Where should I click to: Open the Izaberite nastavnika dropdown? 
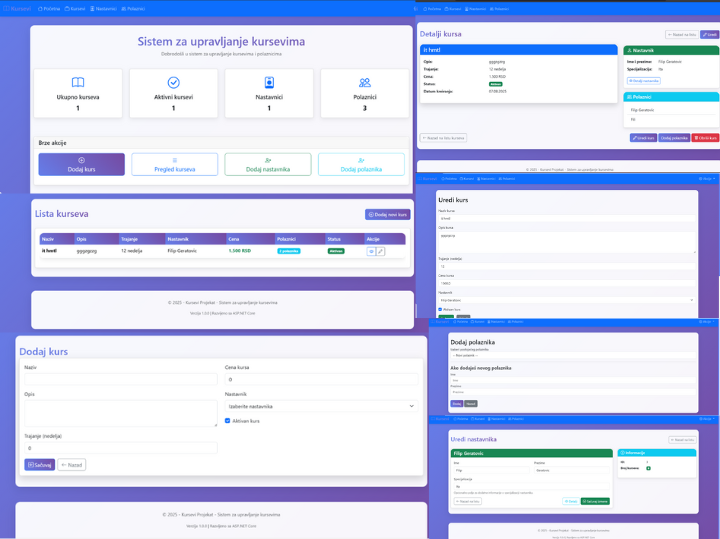click(x=320, y=406)
